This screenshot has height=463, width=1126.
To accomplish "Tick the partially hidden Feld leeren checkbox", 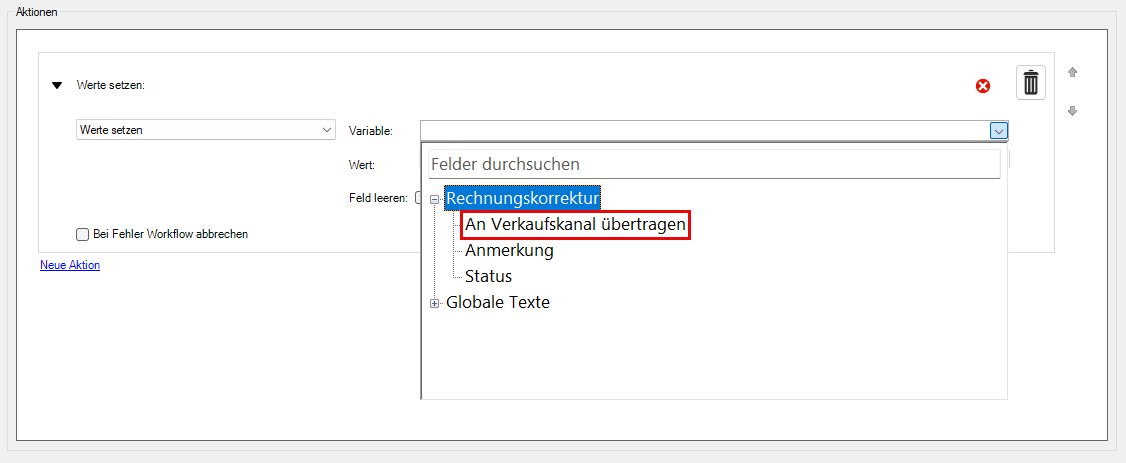I will pyautogui.click(x=418, y=198).
